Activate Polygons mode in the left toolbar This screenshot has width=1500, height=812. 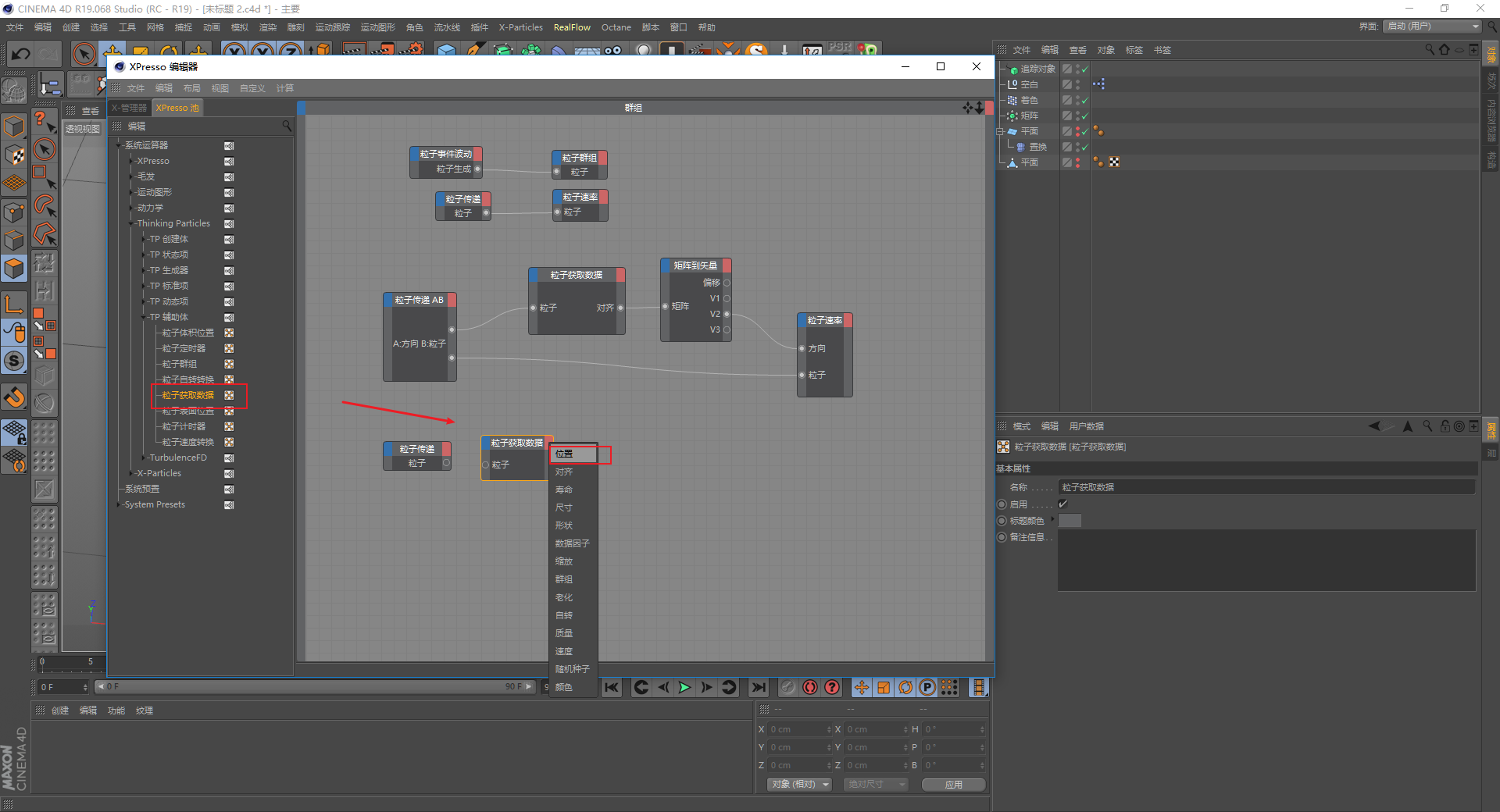(14, 269)
